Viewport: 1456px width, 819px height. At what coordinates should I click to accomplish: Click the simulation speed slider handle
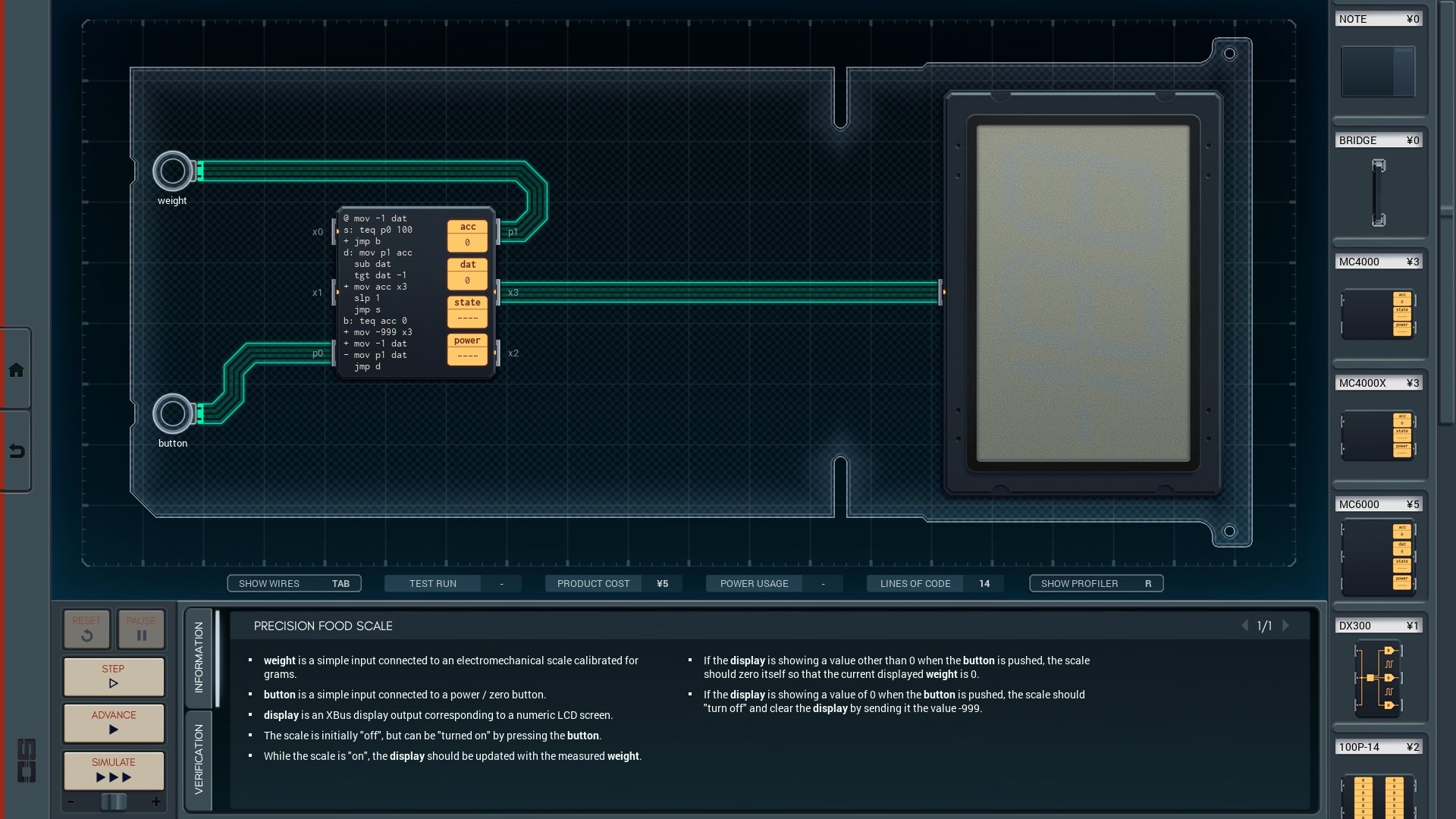pos(114,802)
